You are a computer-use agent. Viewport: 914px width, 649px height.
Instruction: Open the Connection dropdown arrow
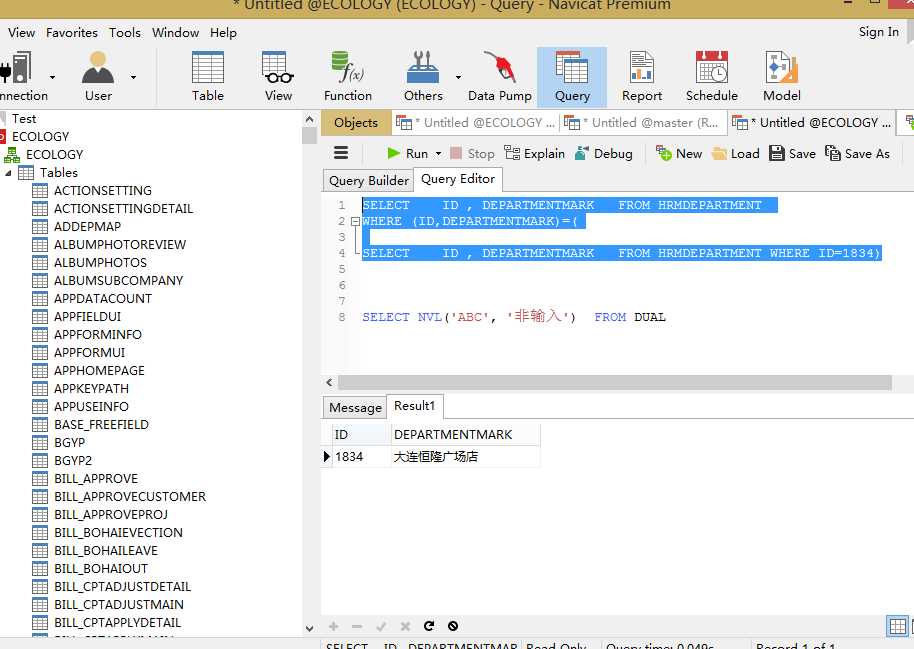pyautogui.click(x=52, y=77)
